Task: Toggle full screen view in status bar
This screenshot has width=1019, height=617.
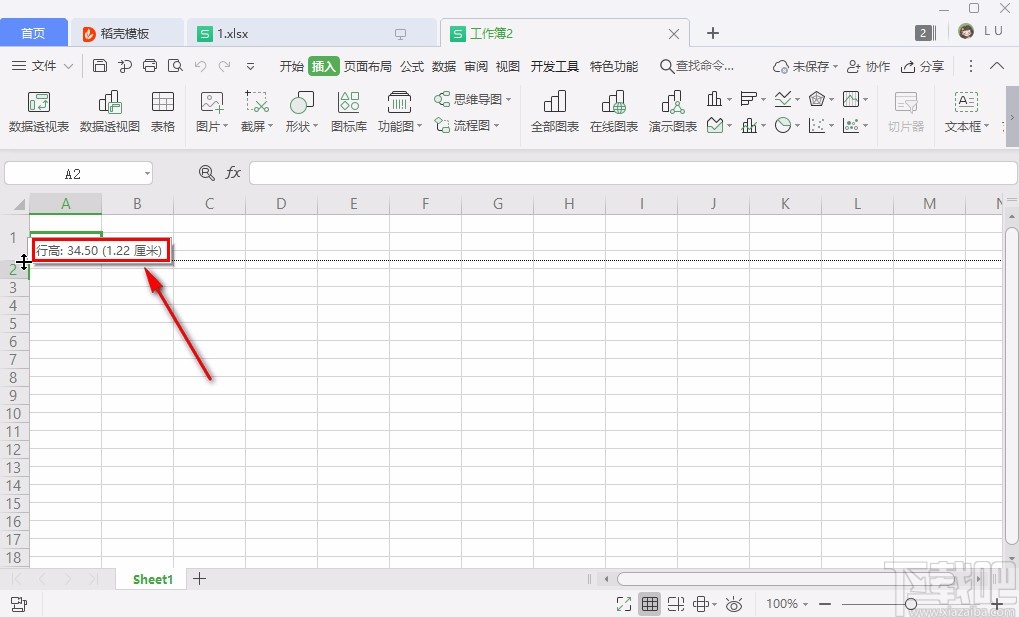Action: coord(623,604)
